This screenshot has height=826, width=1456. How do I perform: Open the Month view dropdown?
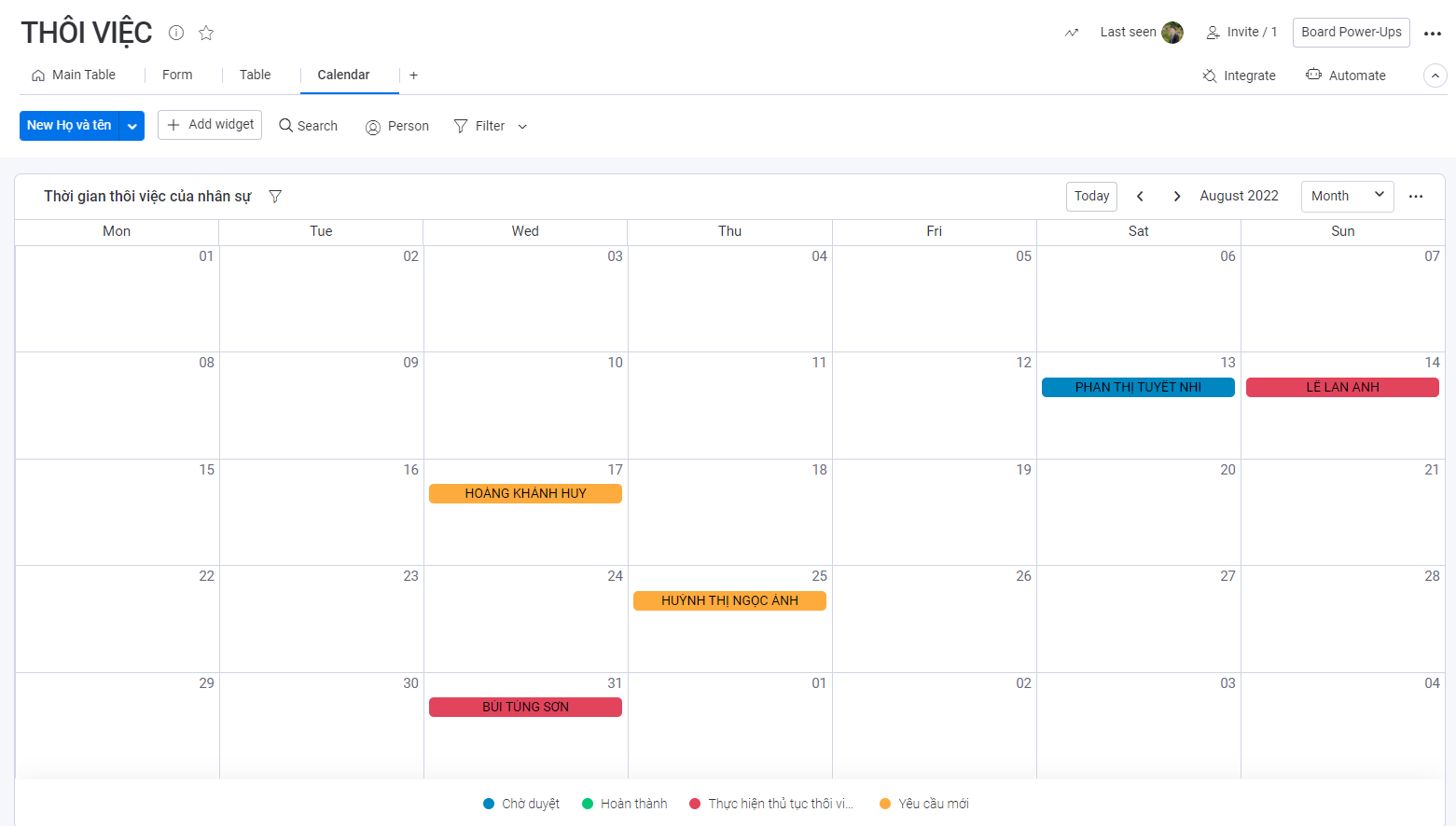(1347, 197)
